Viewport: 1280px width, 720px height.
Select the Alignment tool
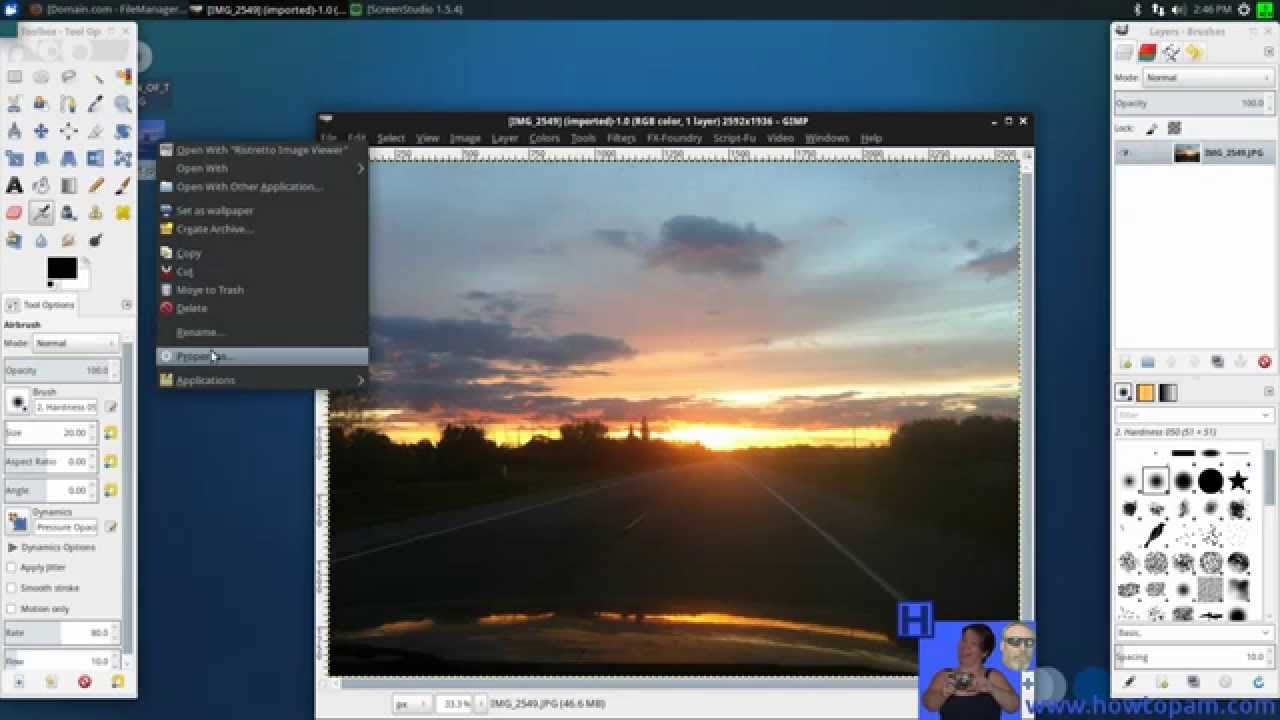click(68, 131)
